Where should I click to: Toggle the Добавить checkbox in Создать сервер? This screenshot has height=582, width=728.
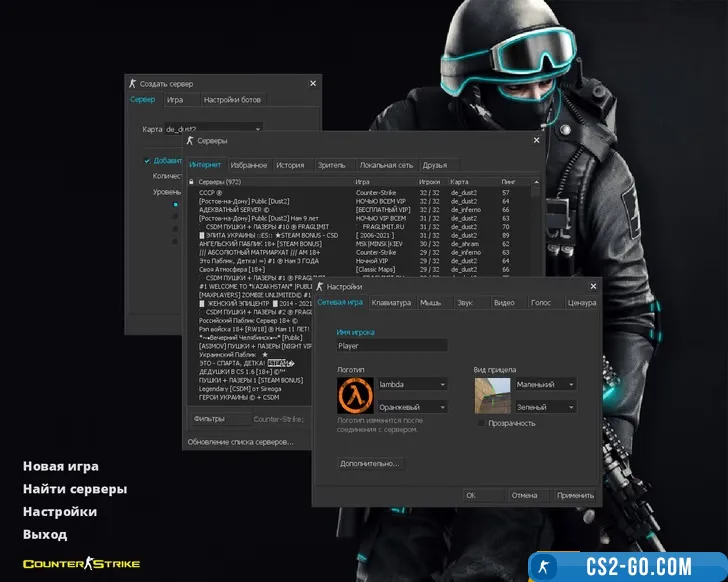147,160
